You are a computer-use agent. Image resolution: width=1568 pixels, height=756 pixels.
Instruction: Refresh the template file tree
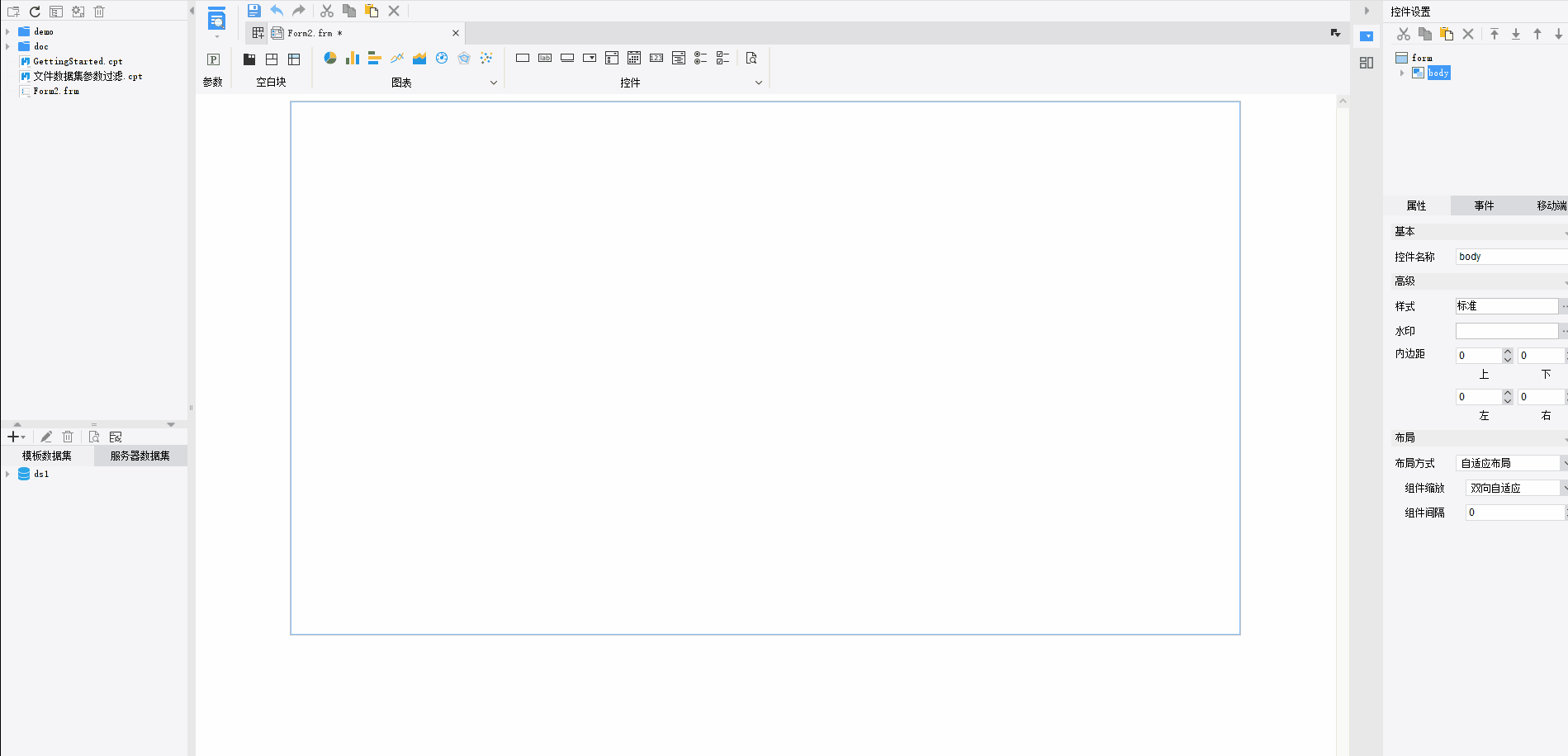point(35,12)
